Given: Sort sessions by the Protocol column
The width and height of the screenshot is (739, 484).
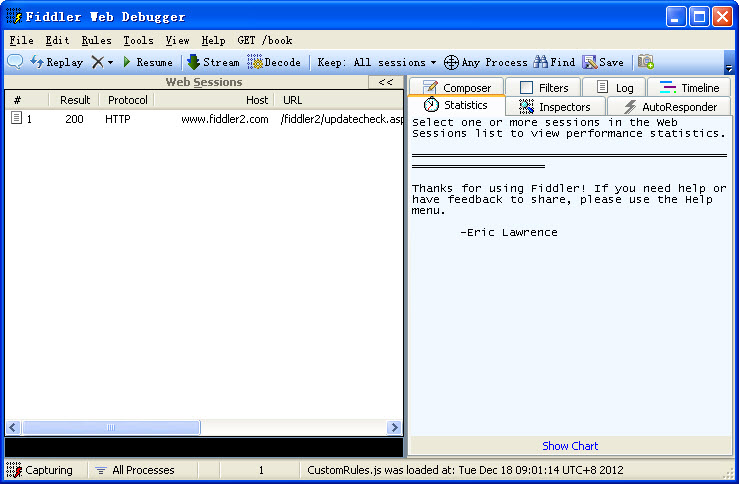Looking at the screenshot, I should pyautogui.click(x=127, y=100).
